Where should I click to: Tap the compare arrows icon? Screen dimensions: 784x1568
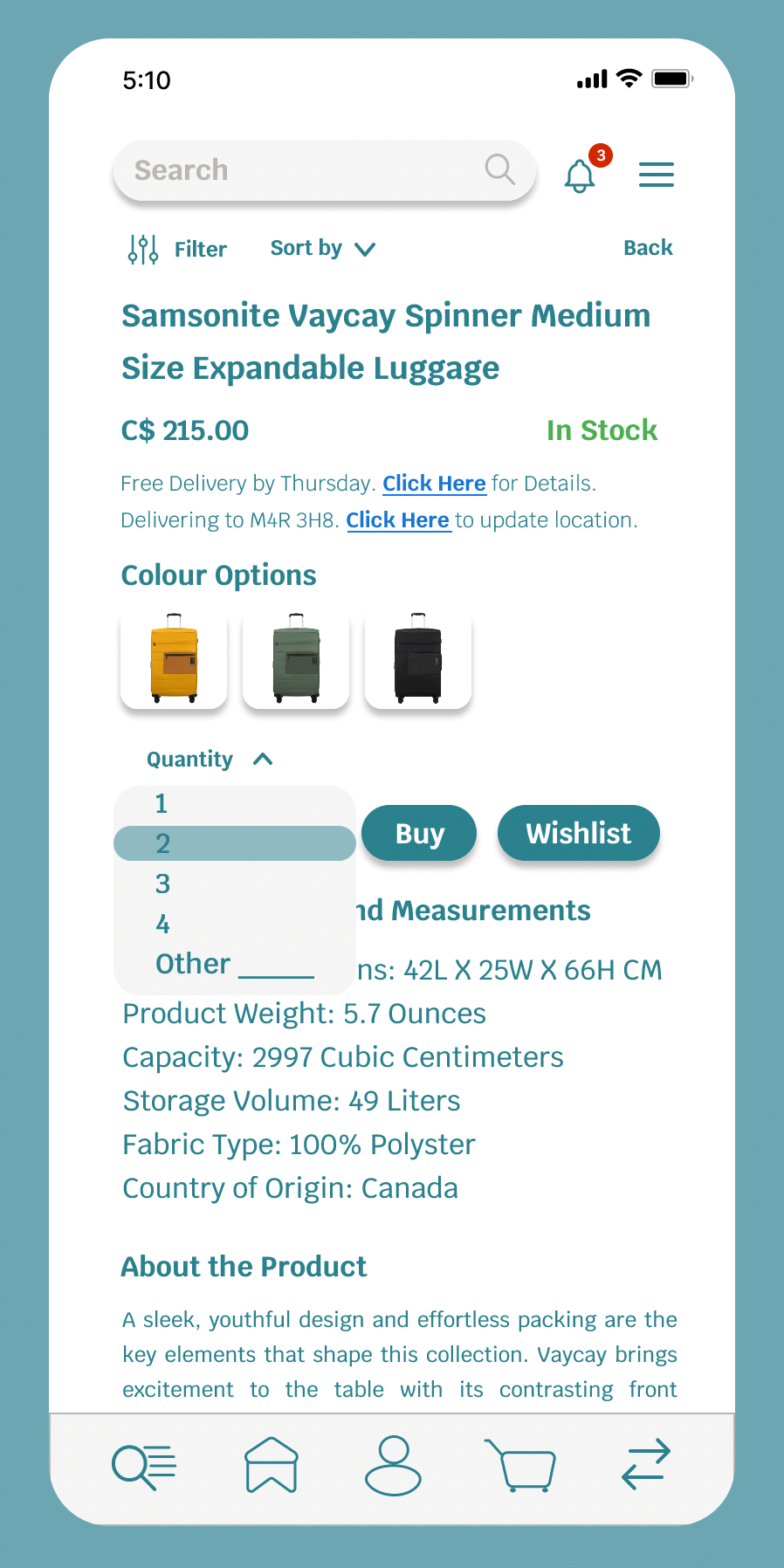646,1464
